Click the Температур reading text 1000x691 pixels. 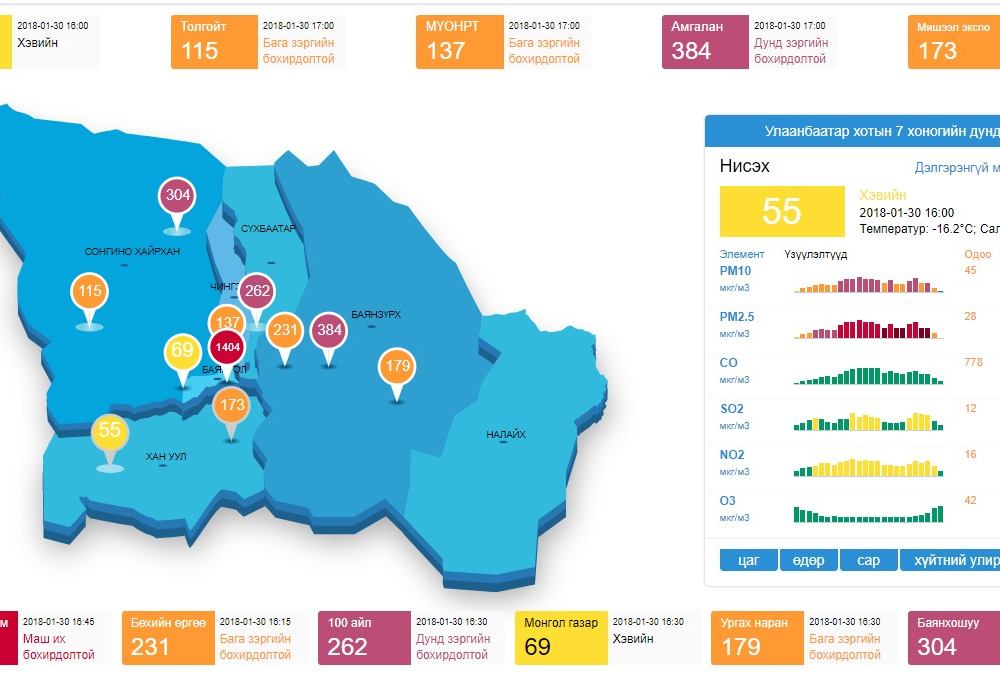[x=929, y=228]
